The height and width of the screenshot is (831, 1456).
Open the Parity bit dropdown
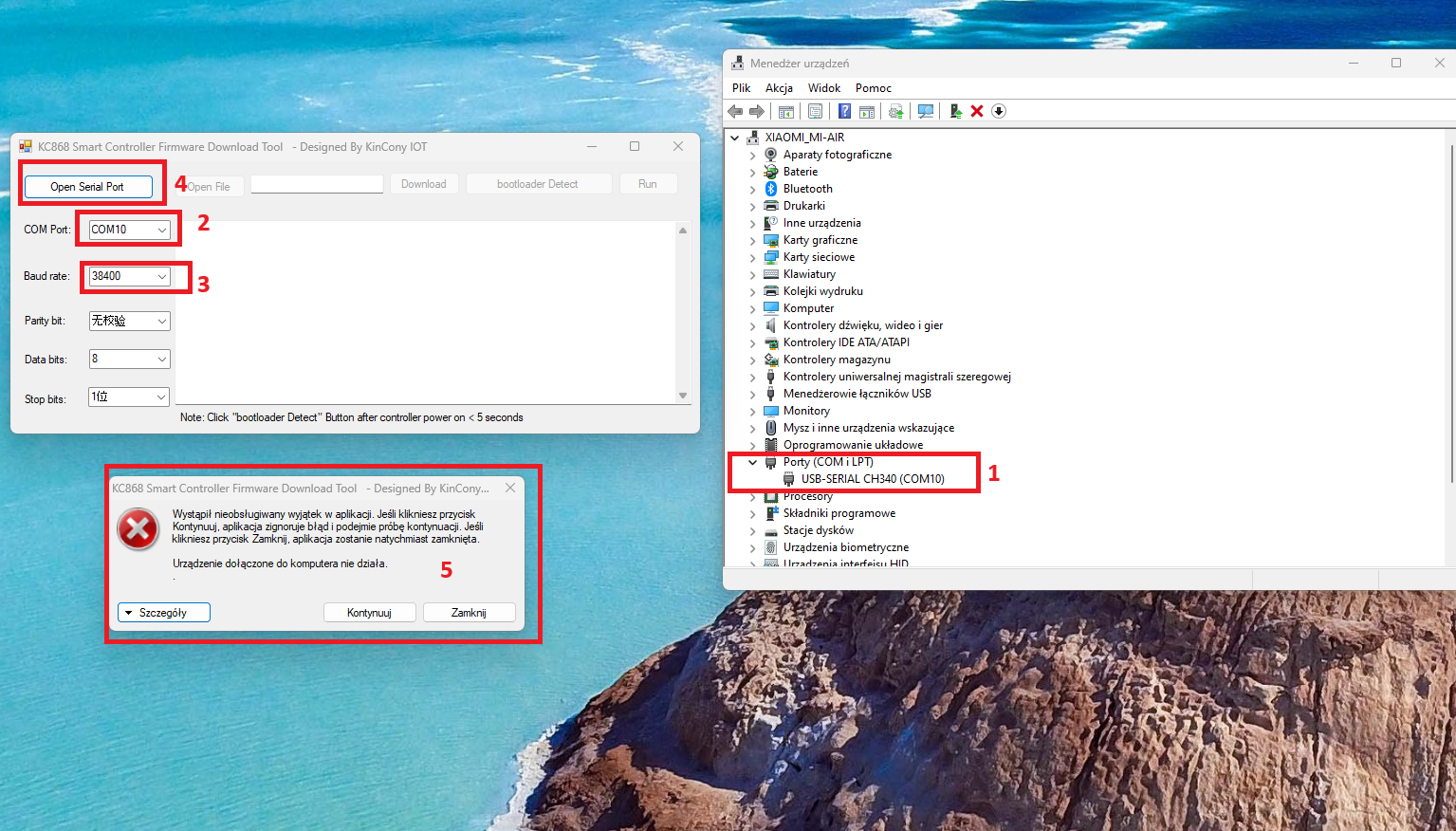162,321
